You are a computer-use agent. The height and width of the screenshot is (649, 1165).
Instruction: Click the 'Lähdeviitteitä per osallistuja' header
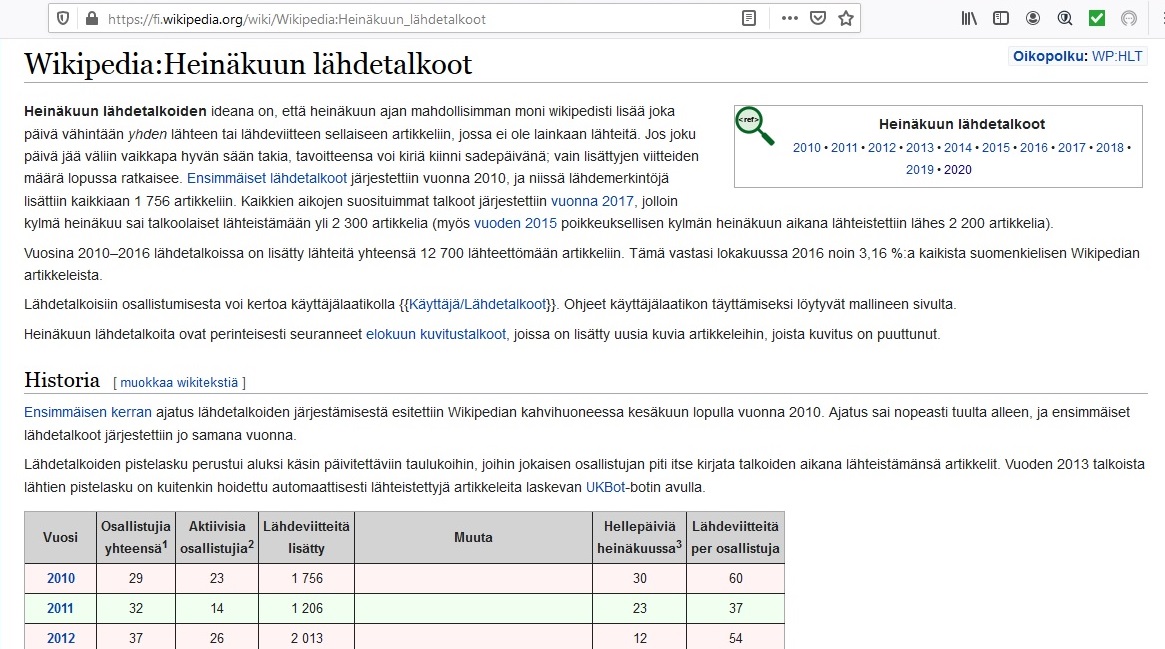point(736,538)
